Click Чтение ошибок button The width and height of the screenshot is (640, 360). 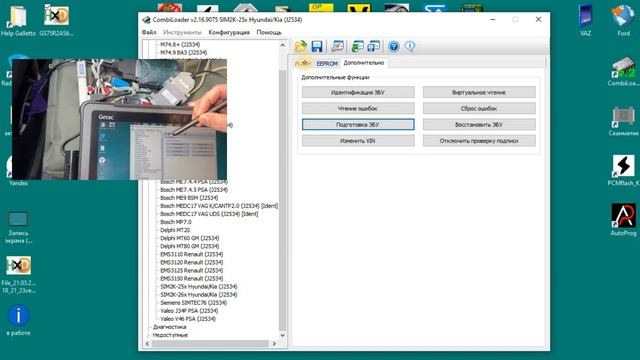coord(358,109)
